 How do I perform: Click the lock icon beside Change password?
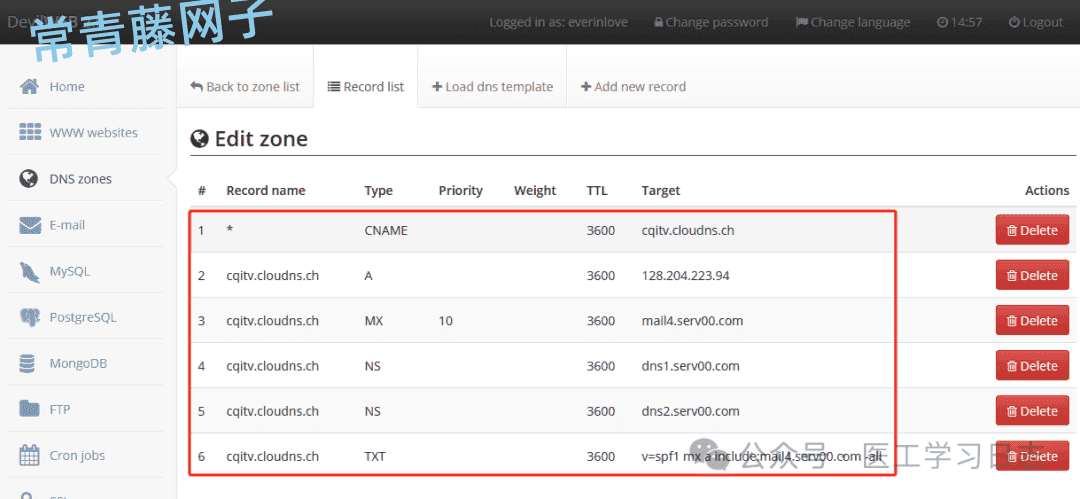click(658, 22)
